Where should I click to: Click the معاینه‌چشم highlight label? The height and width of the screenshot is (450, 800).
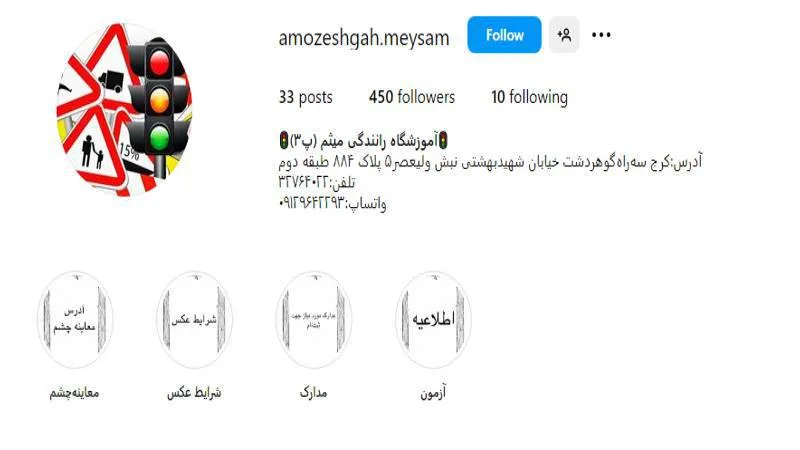coord(74,393)
